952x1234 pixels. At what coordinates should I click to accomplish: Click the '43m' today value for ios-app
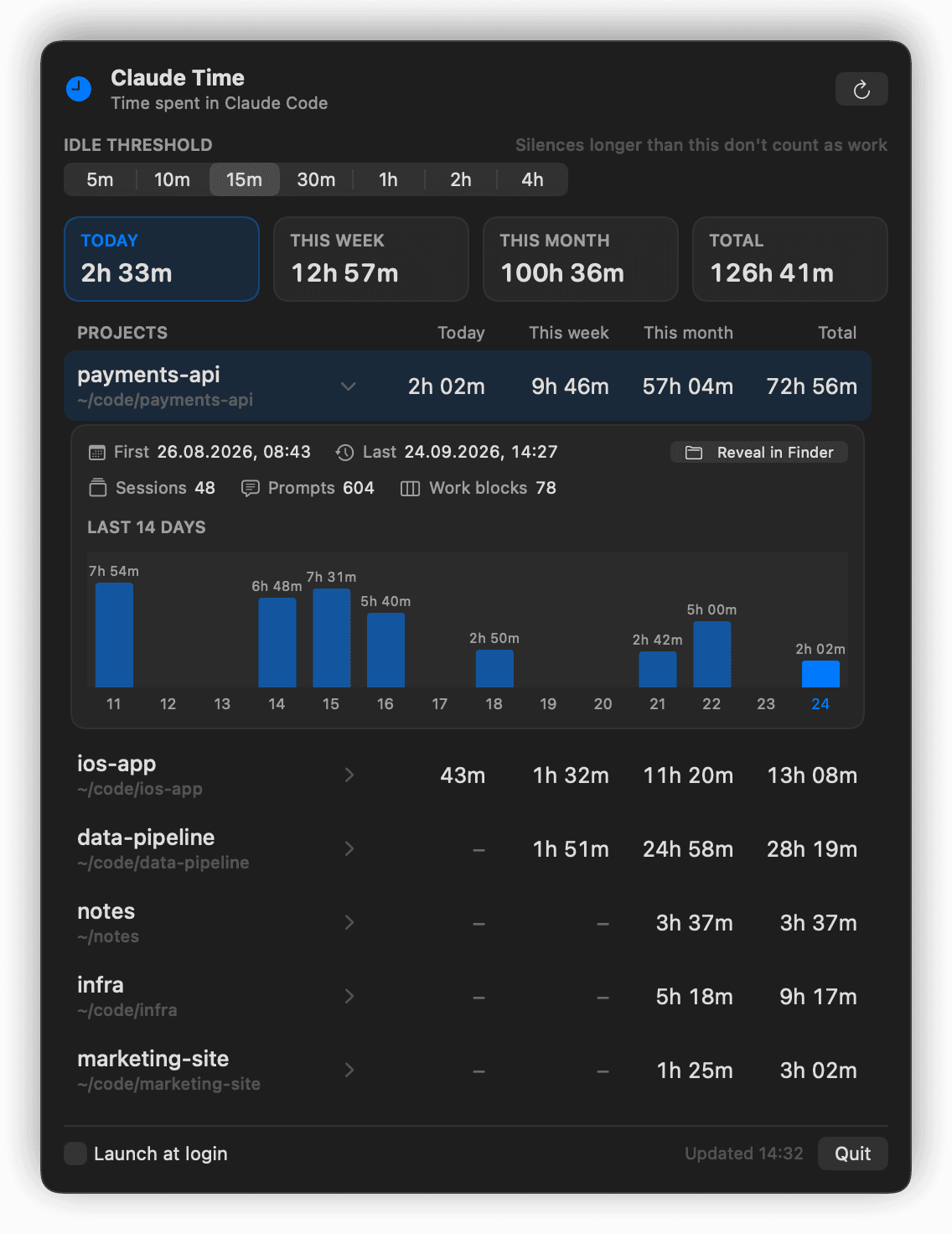[463, 775]
